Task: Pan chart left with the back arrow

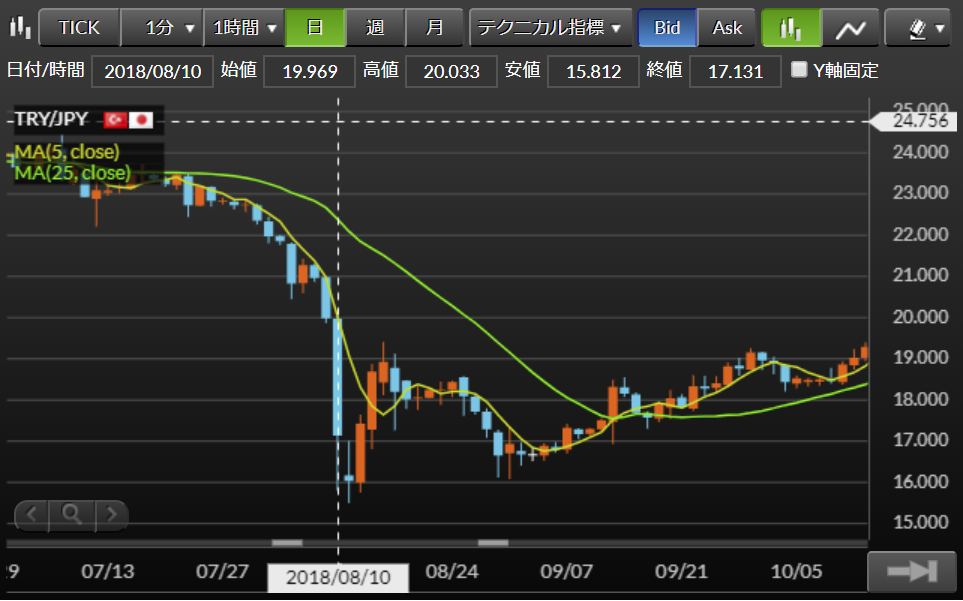Action: tap(31, 514)
